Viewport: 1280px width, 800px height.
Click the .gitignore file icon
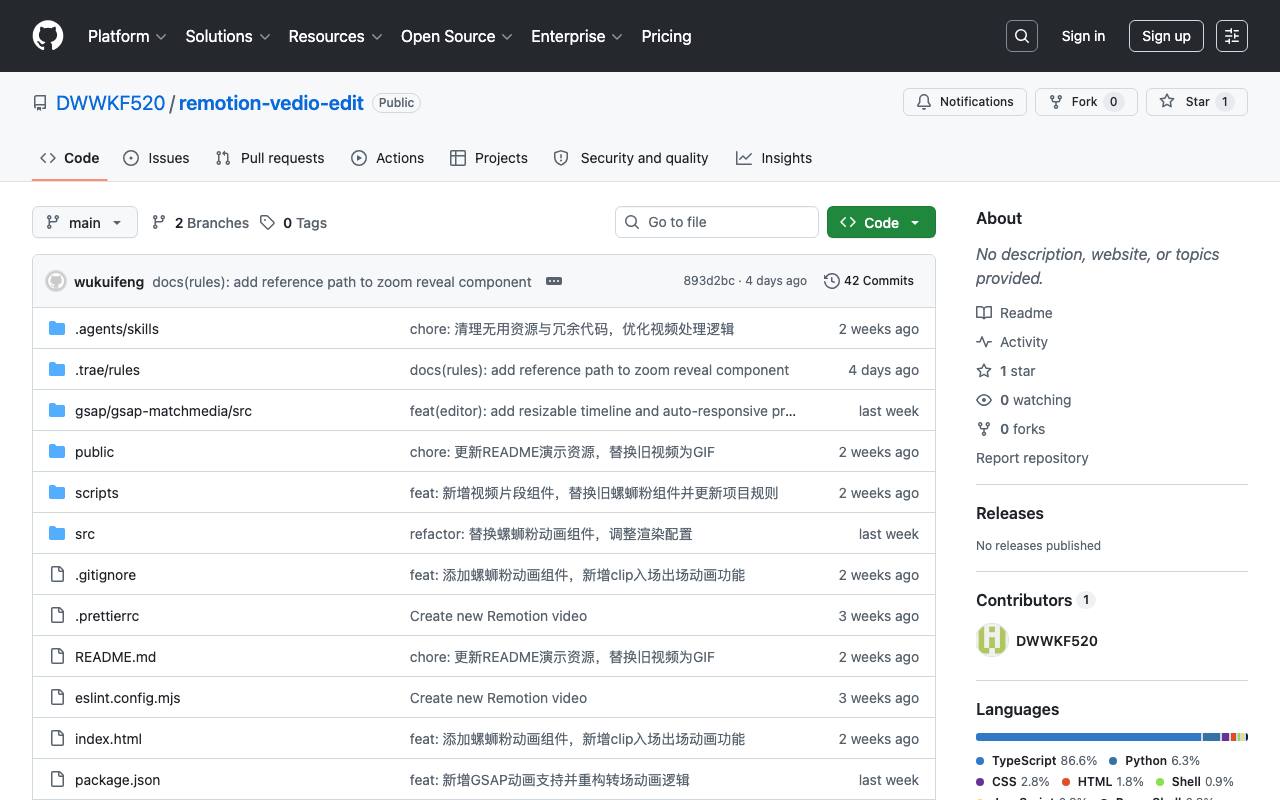point(57,575)
